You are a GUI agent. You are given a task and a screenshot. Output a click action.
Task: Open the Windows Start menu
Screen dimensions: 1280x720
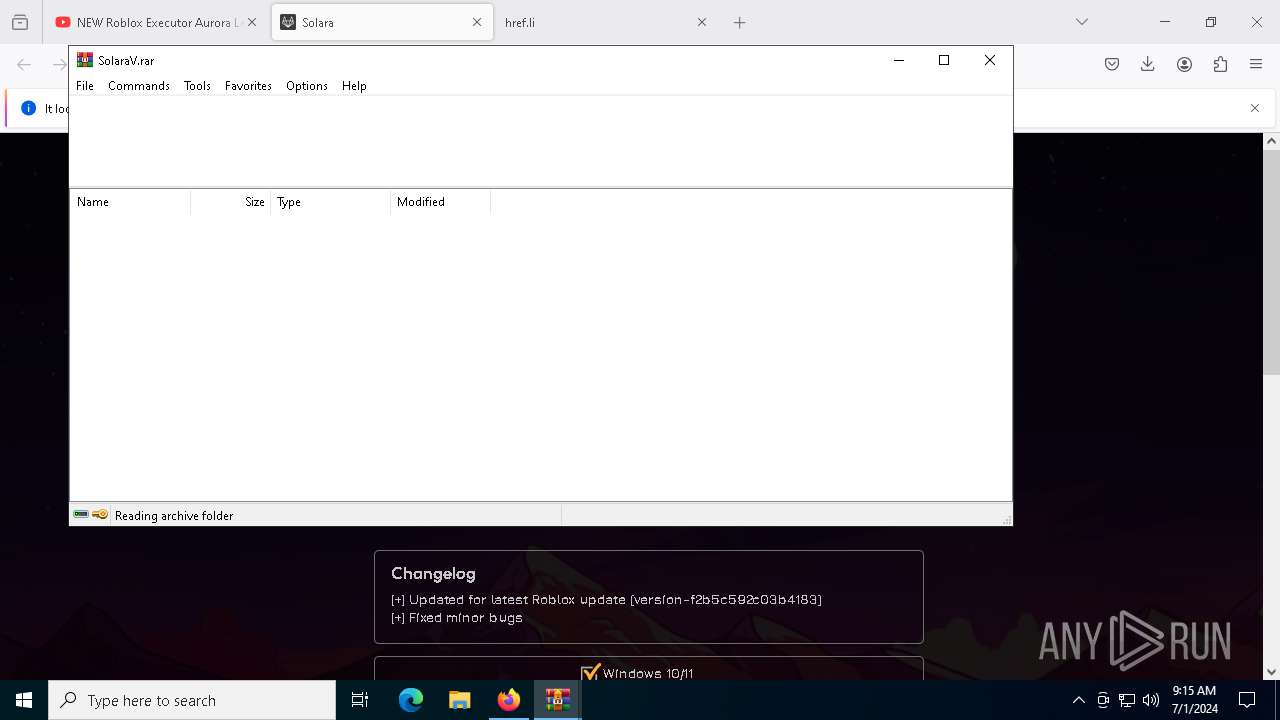pos(24,700)
